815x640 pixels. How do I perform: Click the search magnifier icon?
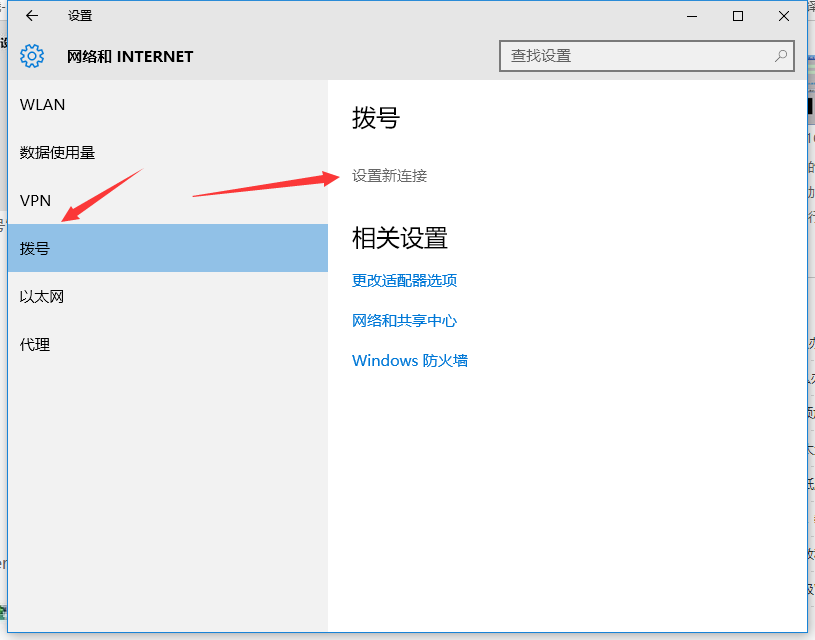(x=781, y=56)
